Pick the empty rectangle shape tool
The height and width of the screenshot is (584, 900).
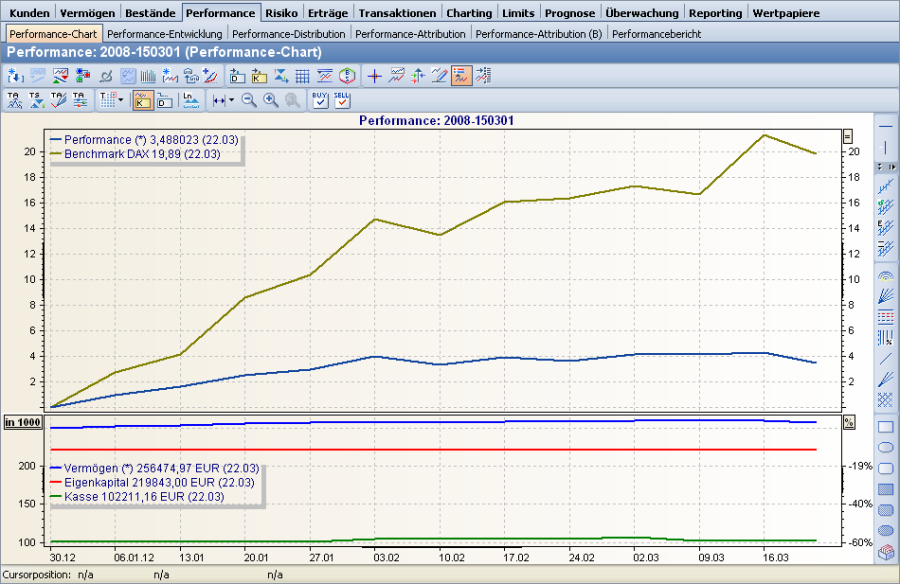885,427
